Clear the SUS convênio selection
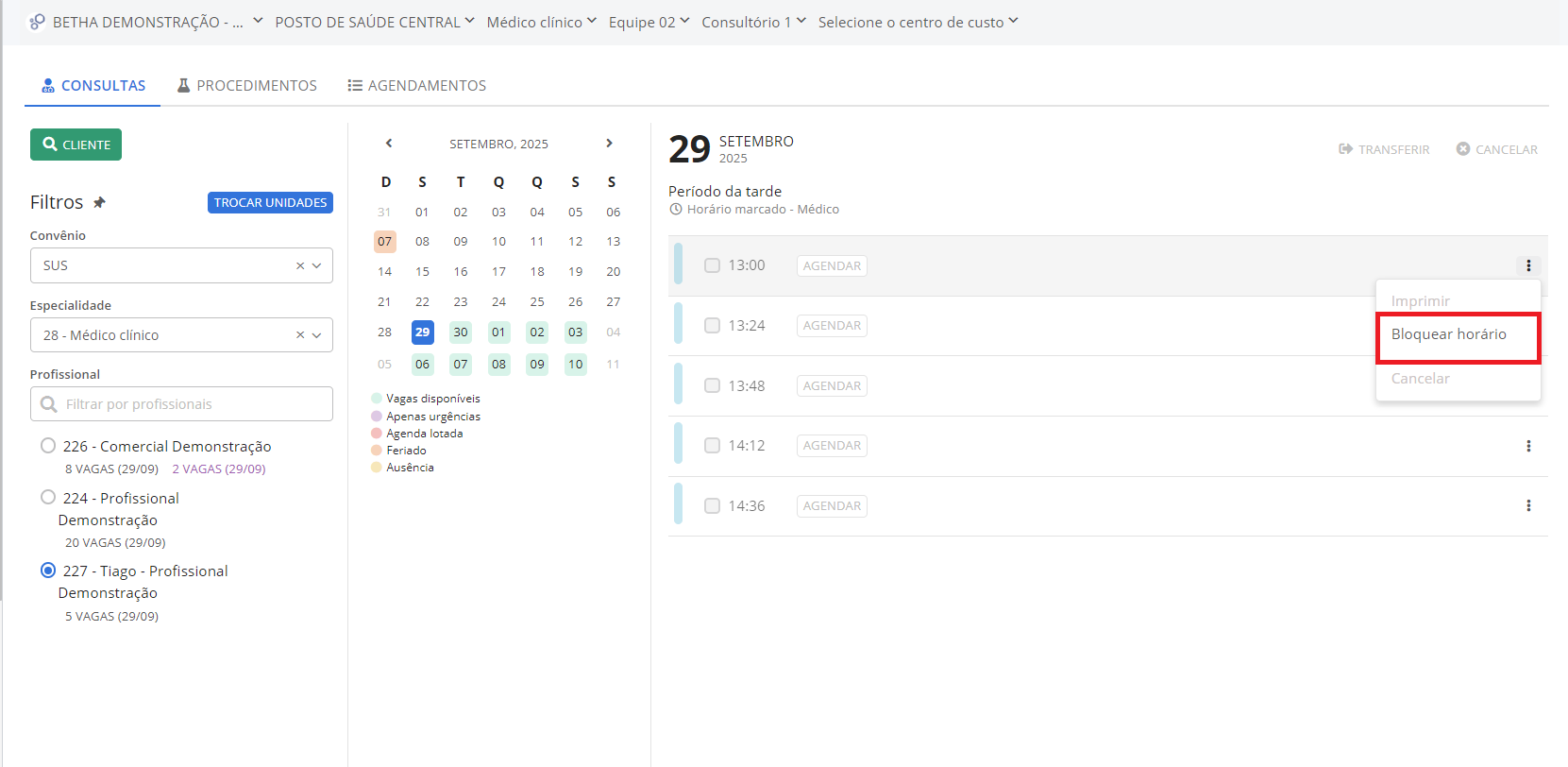Image resolution: width=1568 pixels, height=767 pixels. [300, 265]
